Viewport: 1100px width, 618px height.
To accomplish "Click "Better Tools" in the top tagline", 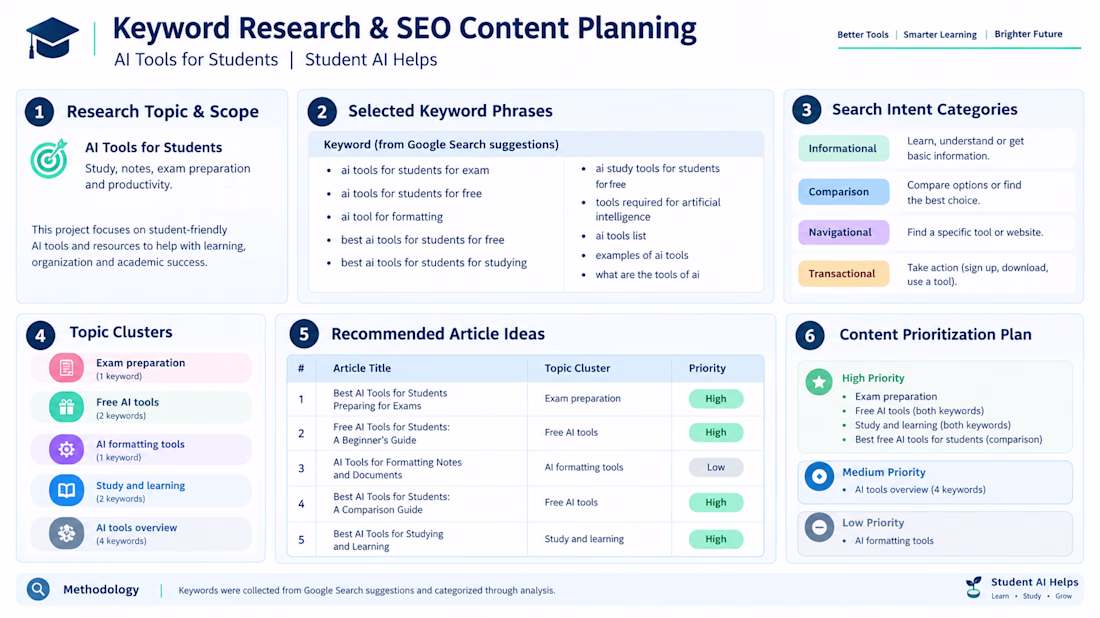I will click(x=863, y=34).
